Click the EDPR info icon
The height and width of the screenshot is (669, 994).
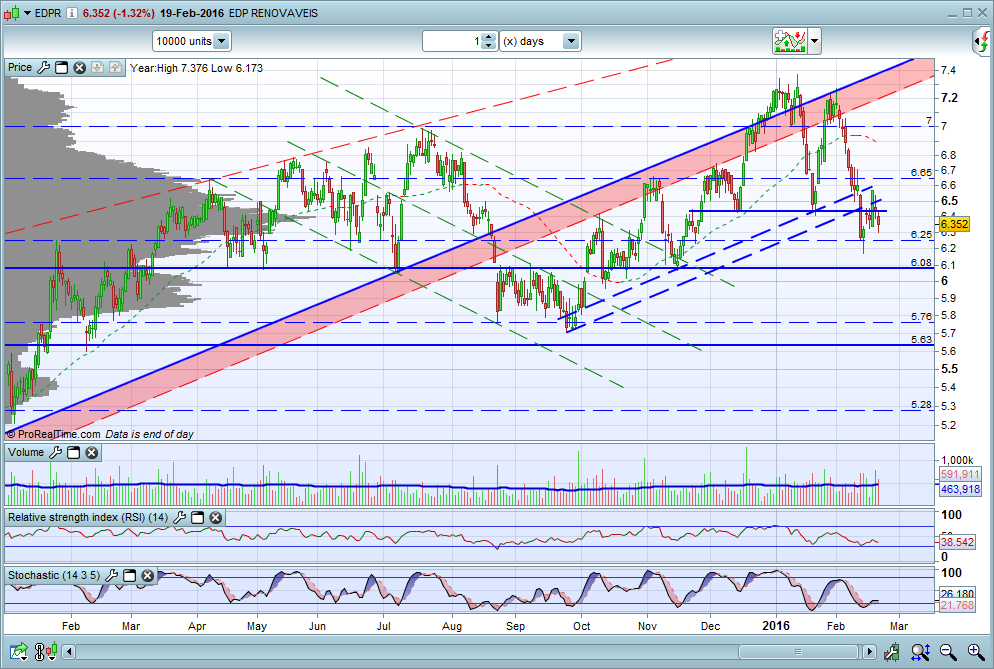[x=72, y=13]
